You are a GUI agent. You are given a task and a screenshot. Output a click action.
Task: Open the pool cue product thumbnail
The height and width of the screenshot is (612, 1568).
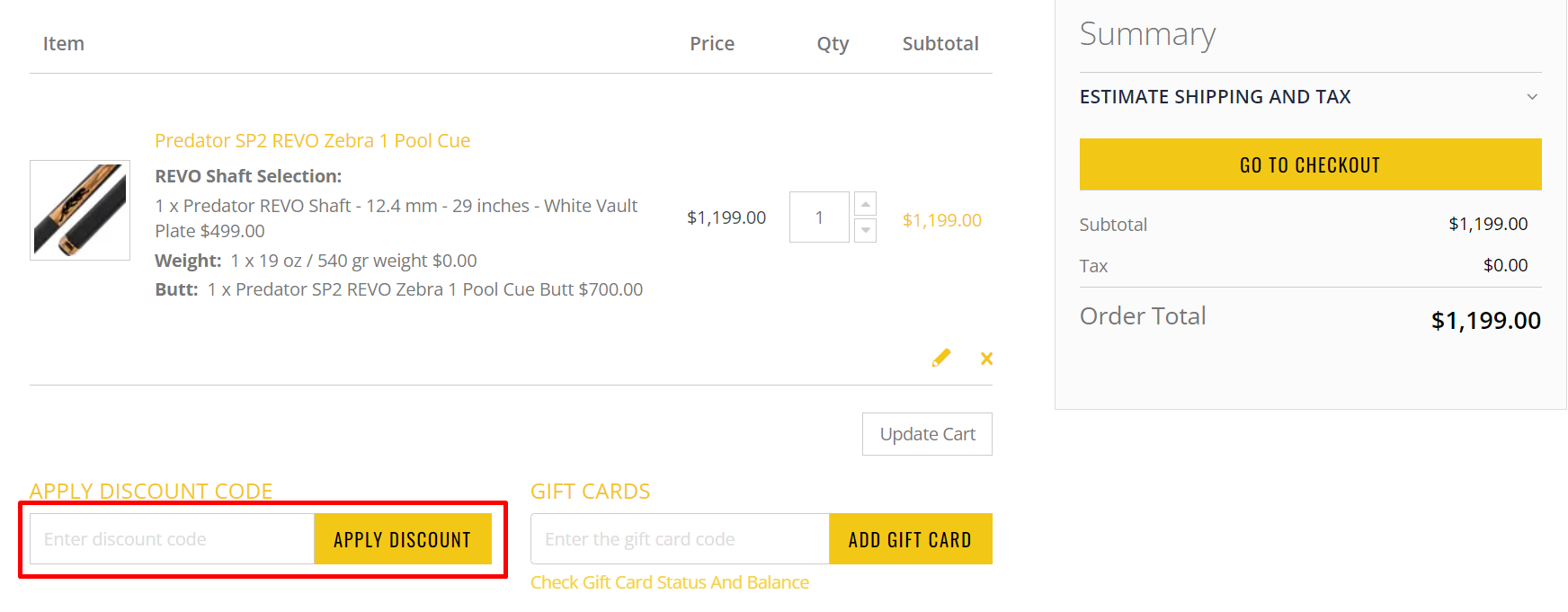(x=80, y=210)
